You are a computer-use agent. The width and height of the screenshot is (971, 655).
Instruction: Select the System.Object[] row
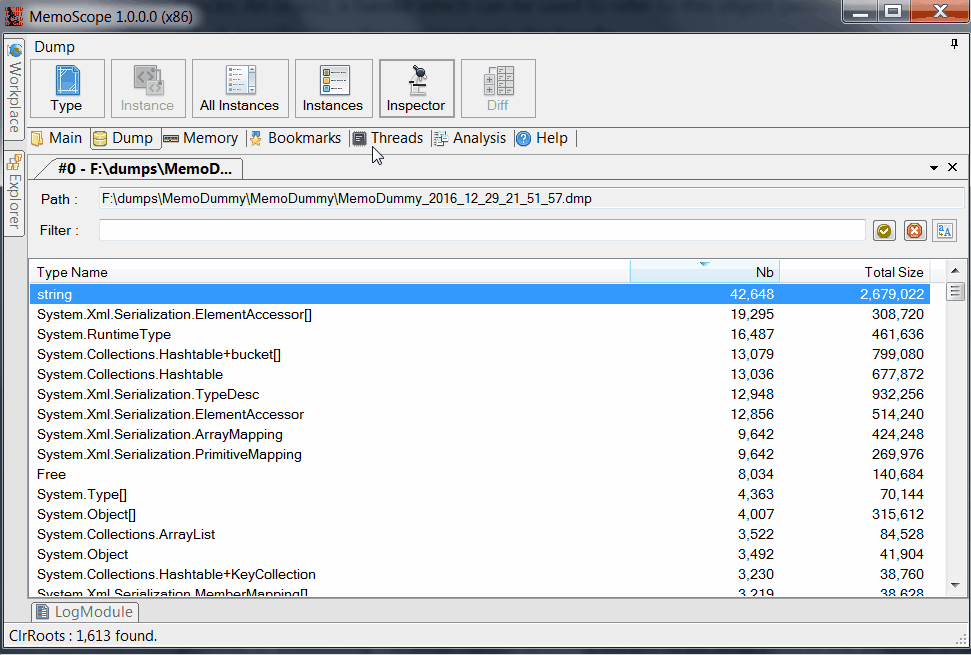pyautogui.click(x=480, y=514)
